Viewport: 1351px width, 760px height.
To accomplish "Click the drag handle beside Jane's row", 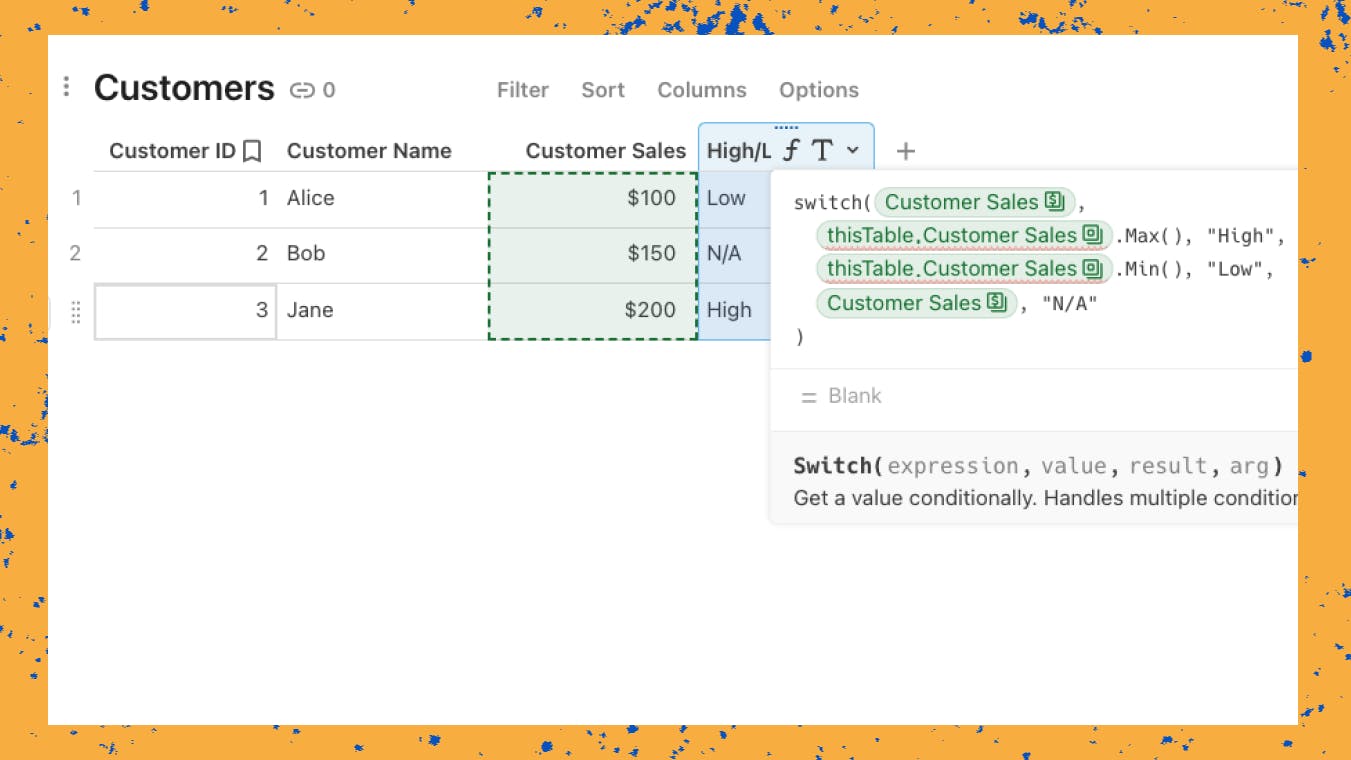I will (75, 311).
